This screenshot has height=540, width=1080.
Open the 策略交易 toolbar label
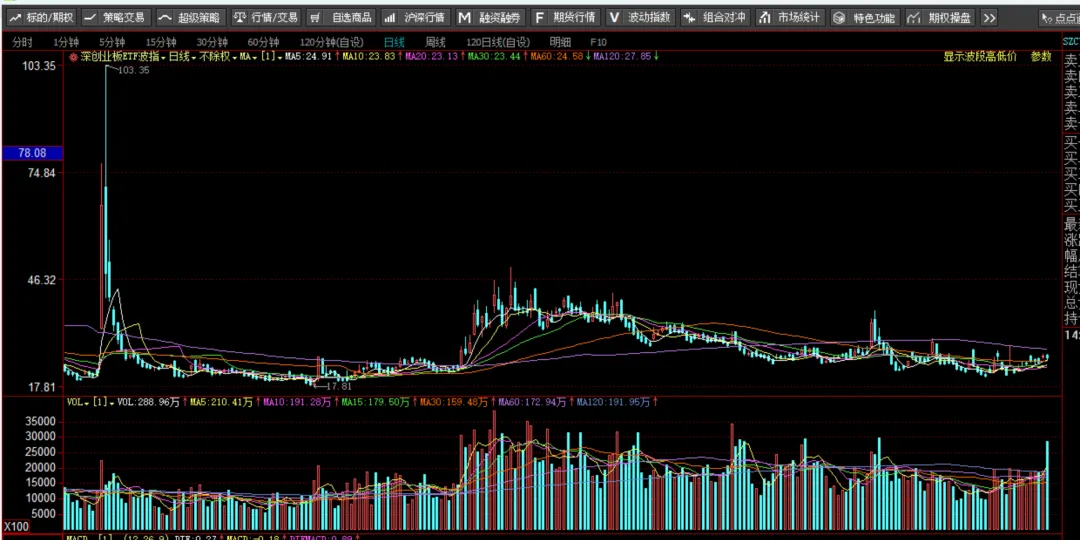coord(123,18)
